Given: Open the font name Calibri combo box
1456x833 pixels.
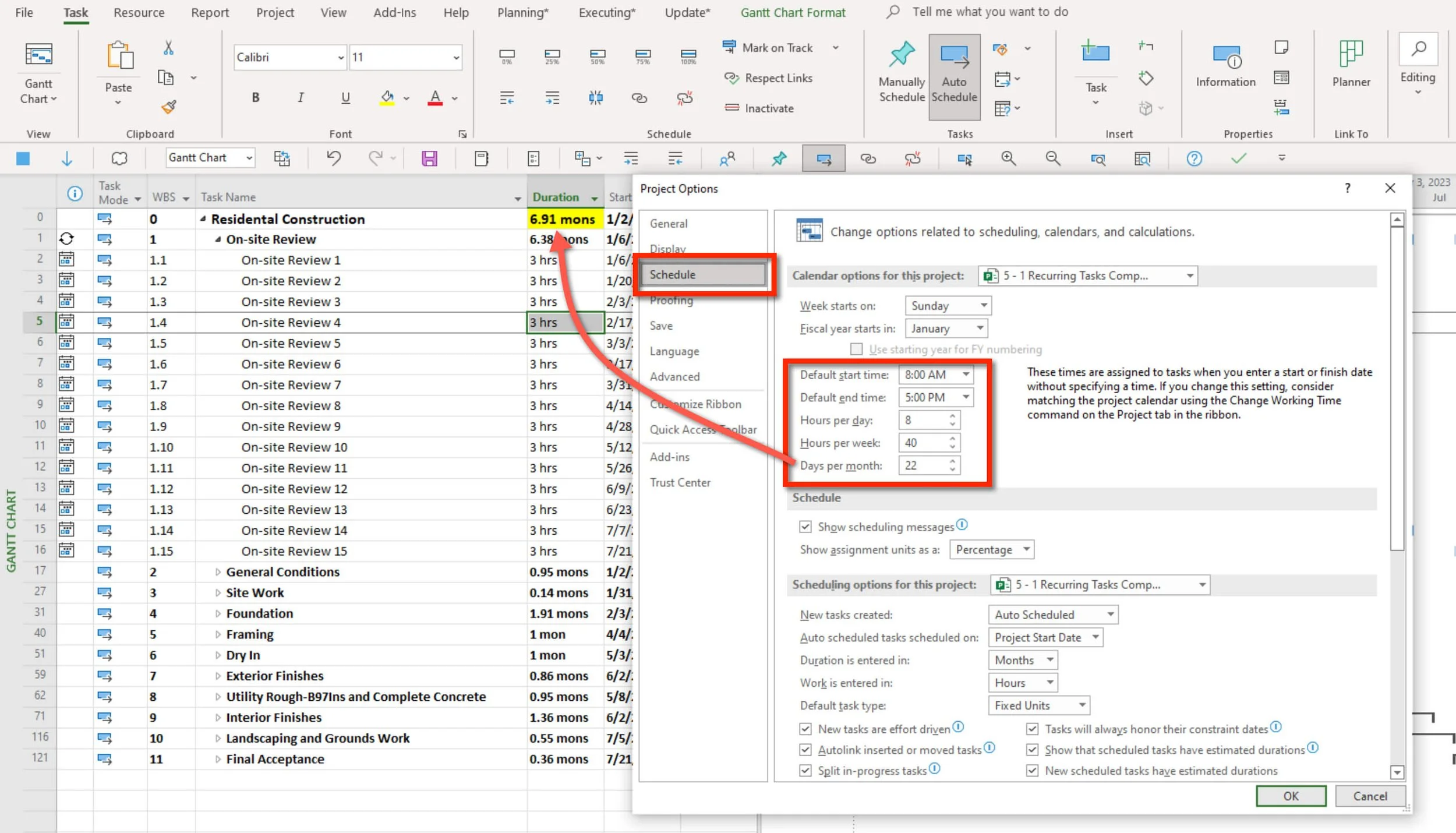Looking at the screenshot, I should 290,57.
